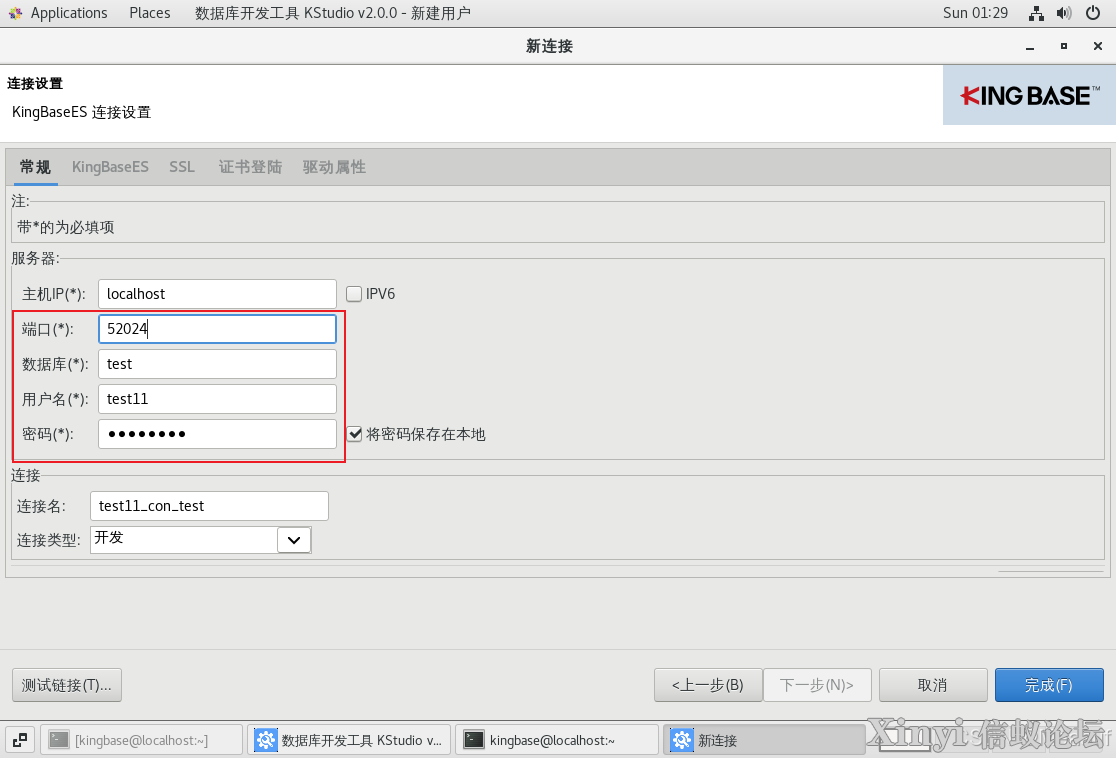The height and width of the screenshot is (758, 1116).
Task: Click the 连接名 field test11_con_test
Action: 209,506
